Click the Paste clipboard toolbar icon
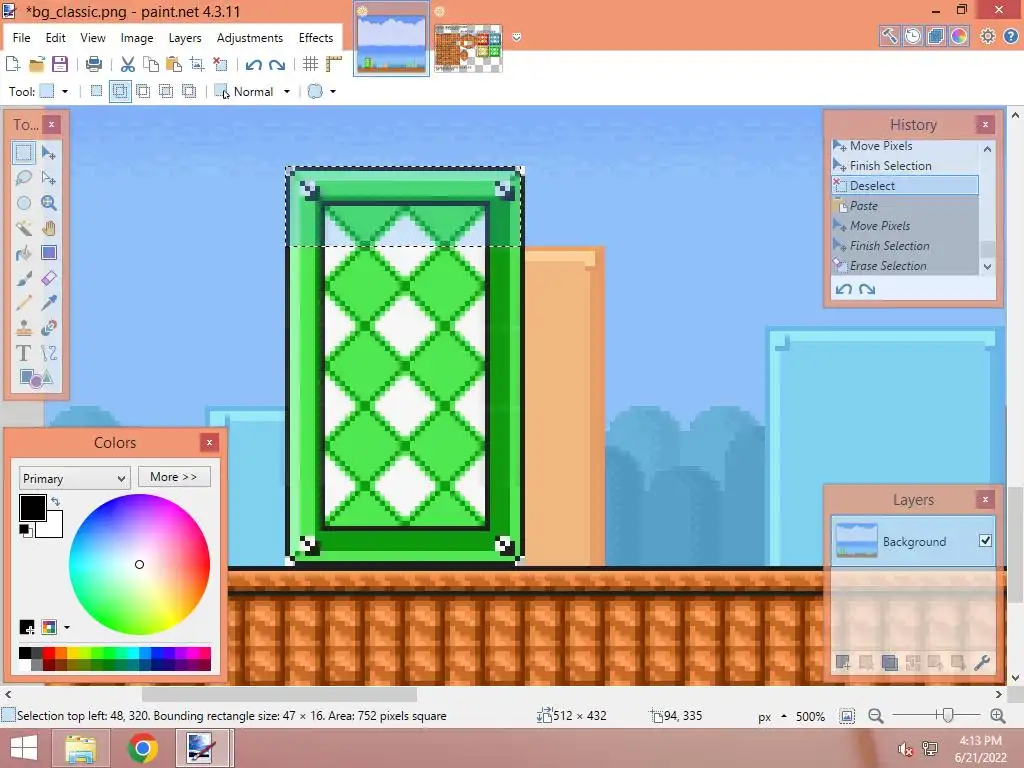Screen dimensions: 1024x768 click(x=174, y=64)
